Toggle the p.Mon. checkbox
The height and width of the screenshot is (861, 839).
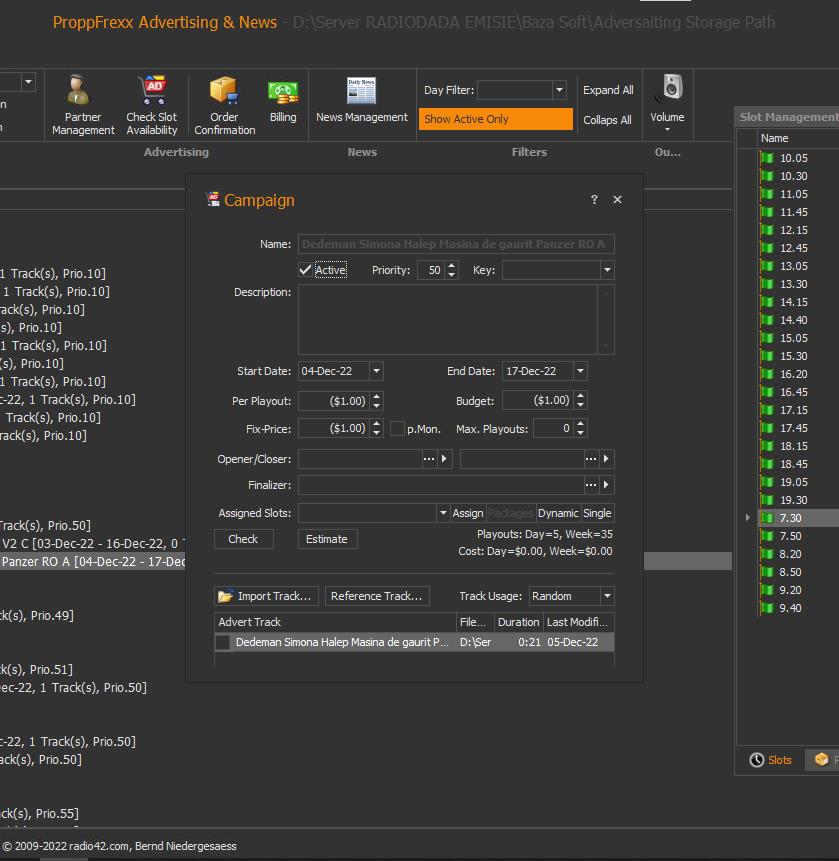click(397, 429)
